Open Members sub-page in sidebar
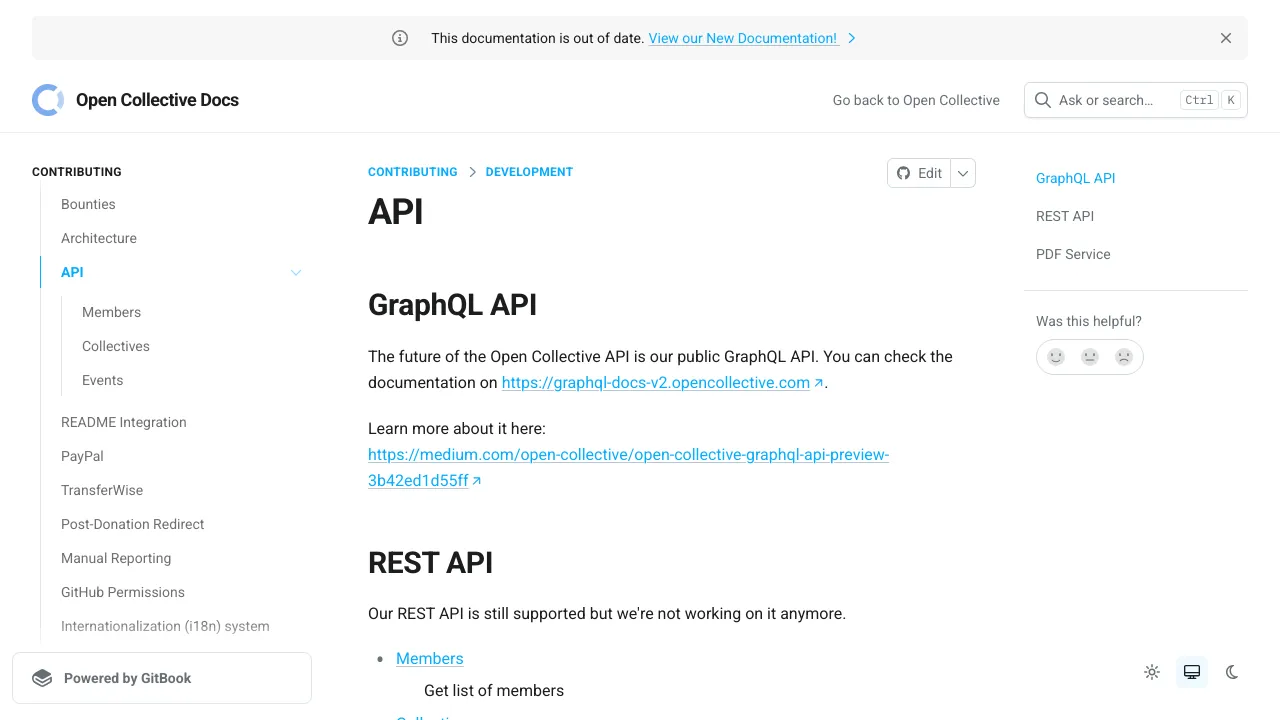 tap(111, 312)
